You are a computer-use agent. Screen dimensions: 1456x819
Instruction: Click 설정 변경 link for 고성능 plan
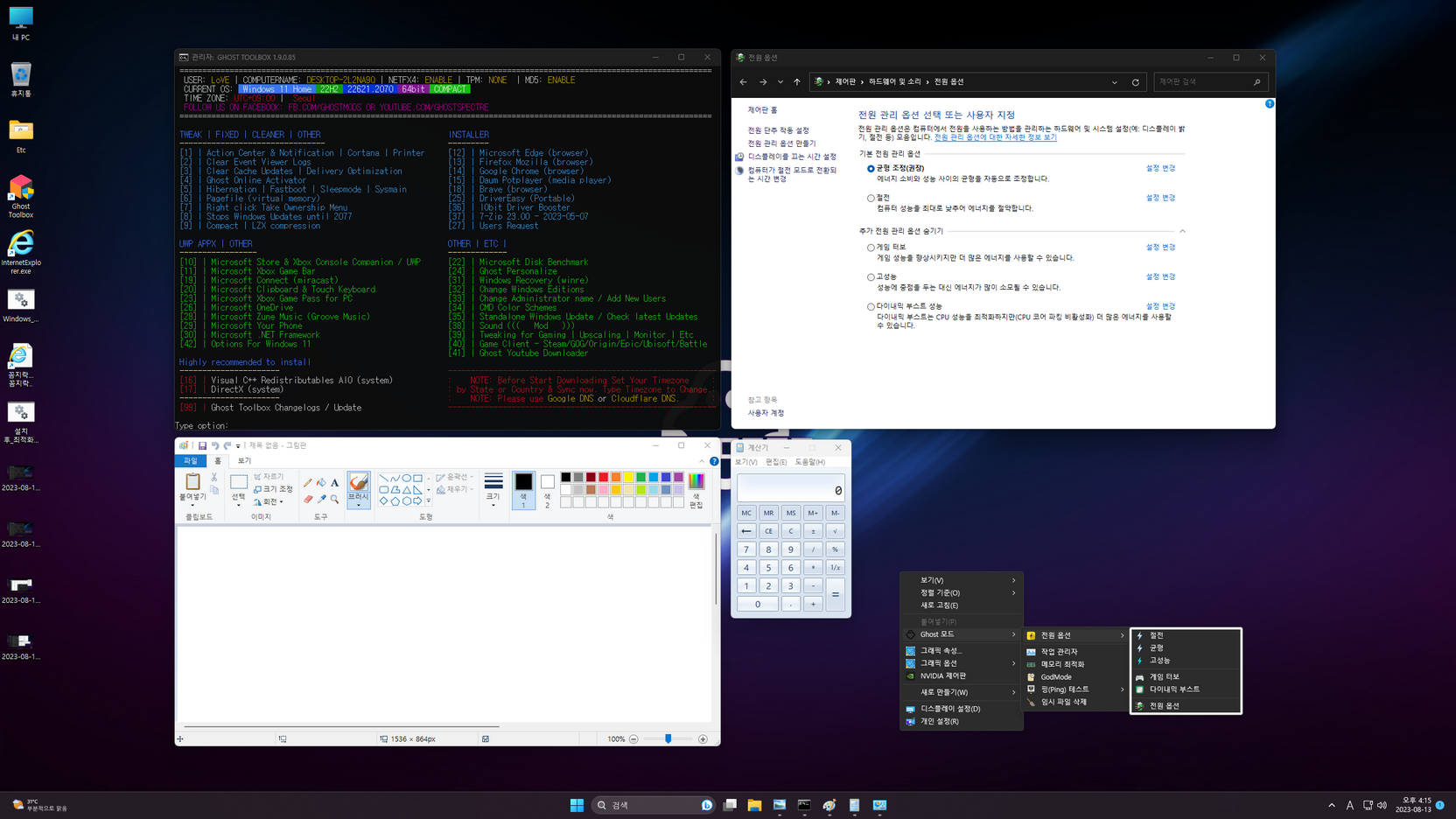(1160, 276)
